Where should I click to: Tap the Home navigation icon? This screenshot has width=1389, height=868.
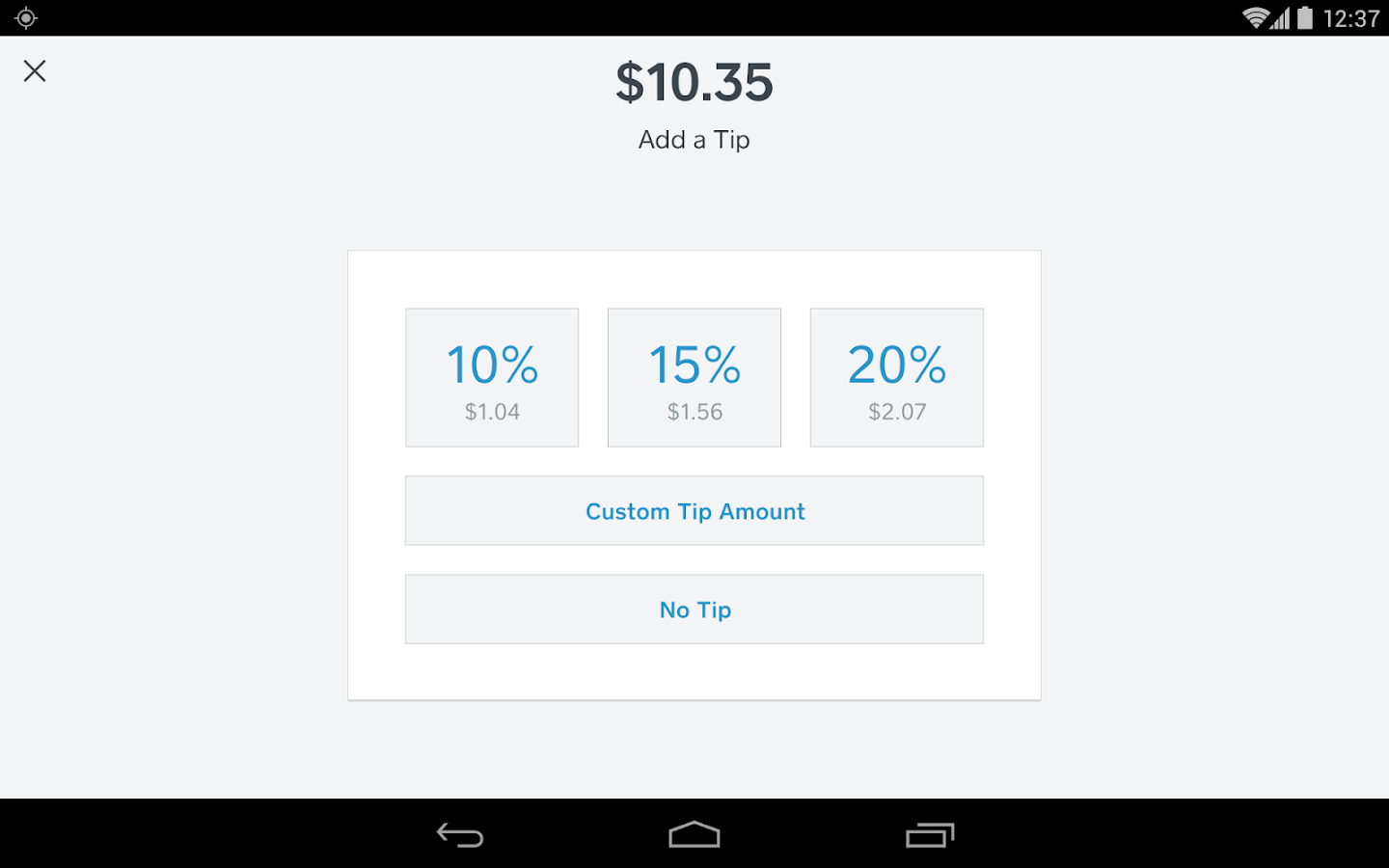694,834
